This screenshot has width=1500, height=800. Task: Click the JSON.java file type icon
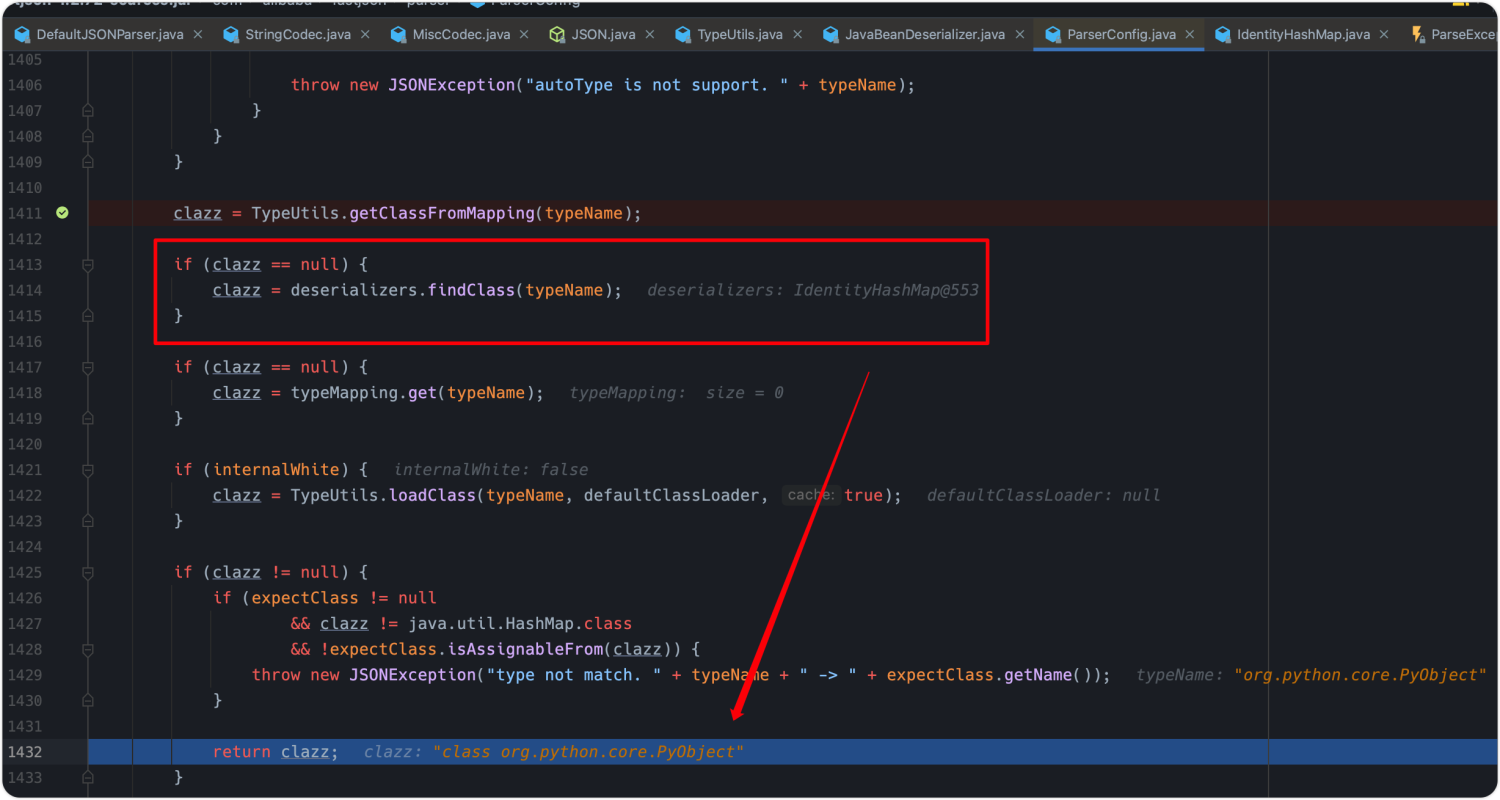[x=557, y=34]
